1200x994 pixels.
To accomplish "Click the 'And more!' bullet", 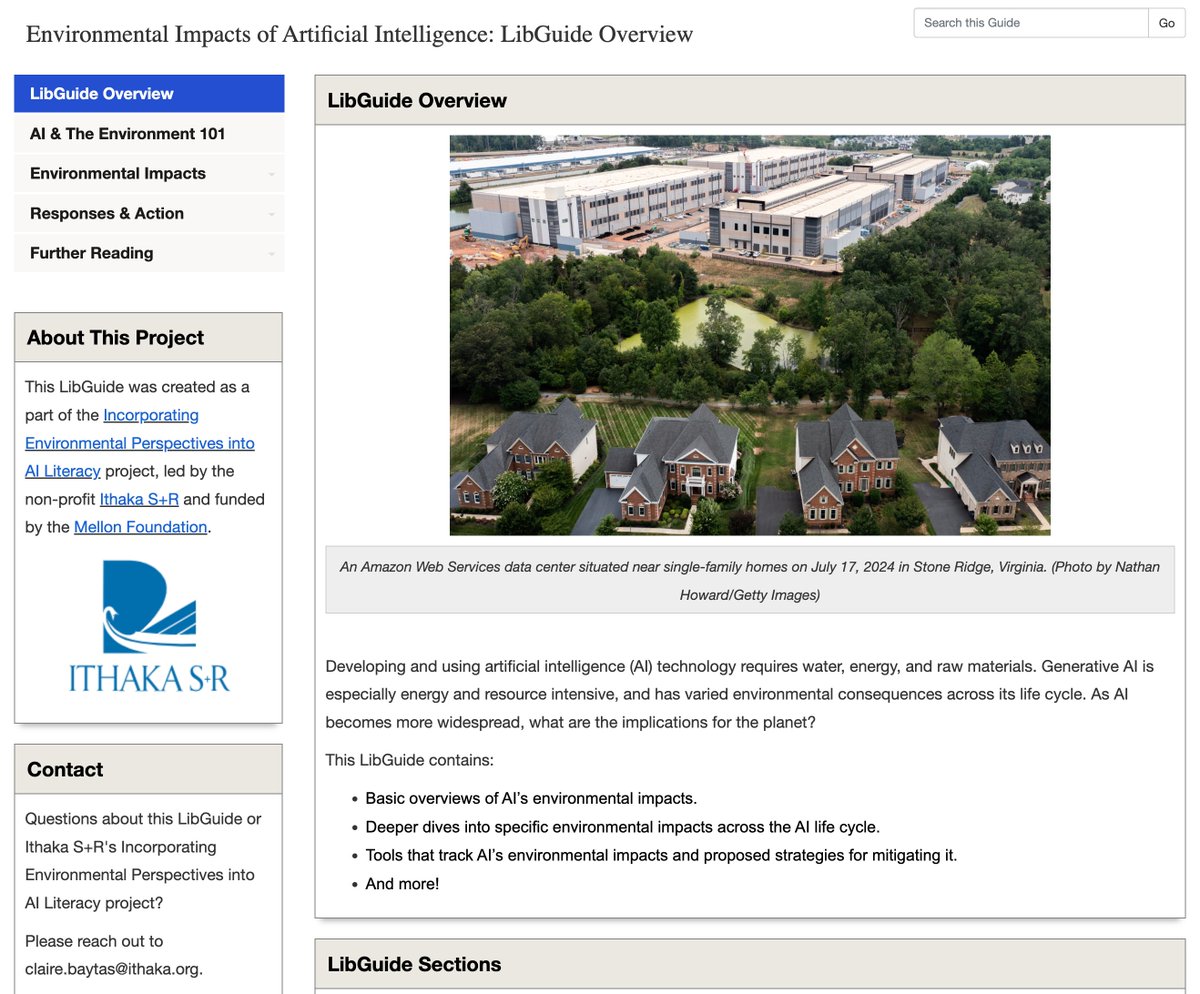I will point(402,884).
